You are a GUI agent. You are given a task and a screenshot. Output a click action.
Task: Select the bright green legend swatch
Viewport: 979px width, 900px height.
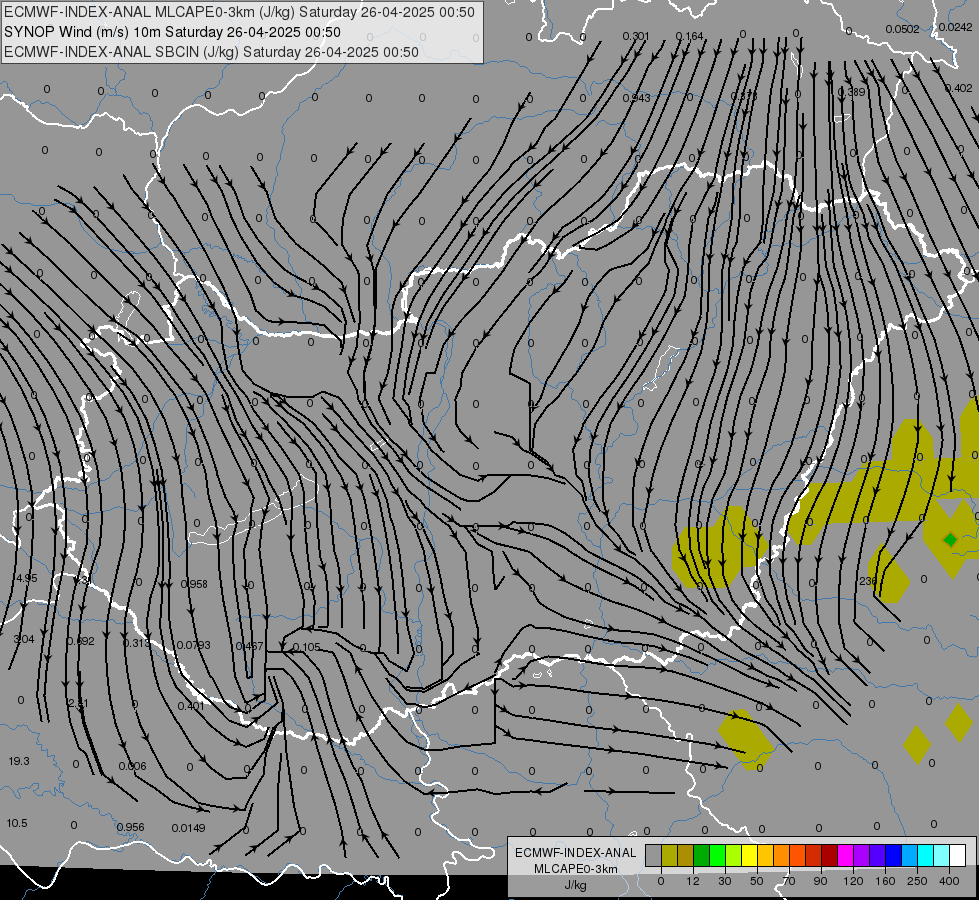[x=717, y=855]
